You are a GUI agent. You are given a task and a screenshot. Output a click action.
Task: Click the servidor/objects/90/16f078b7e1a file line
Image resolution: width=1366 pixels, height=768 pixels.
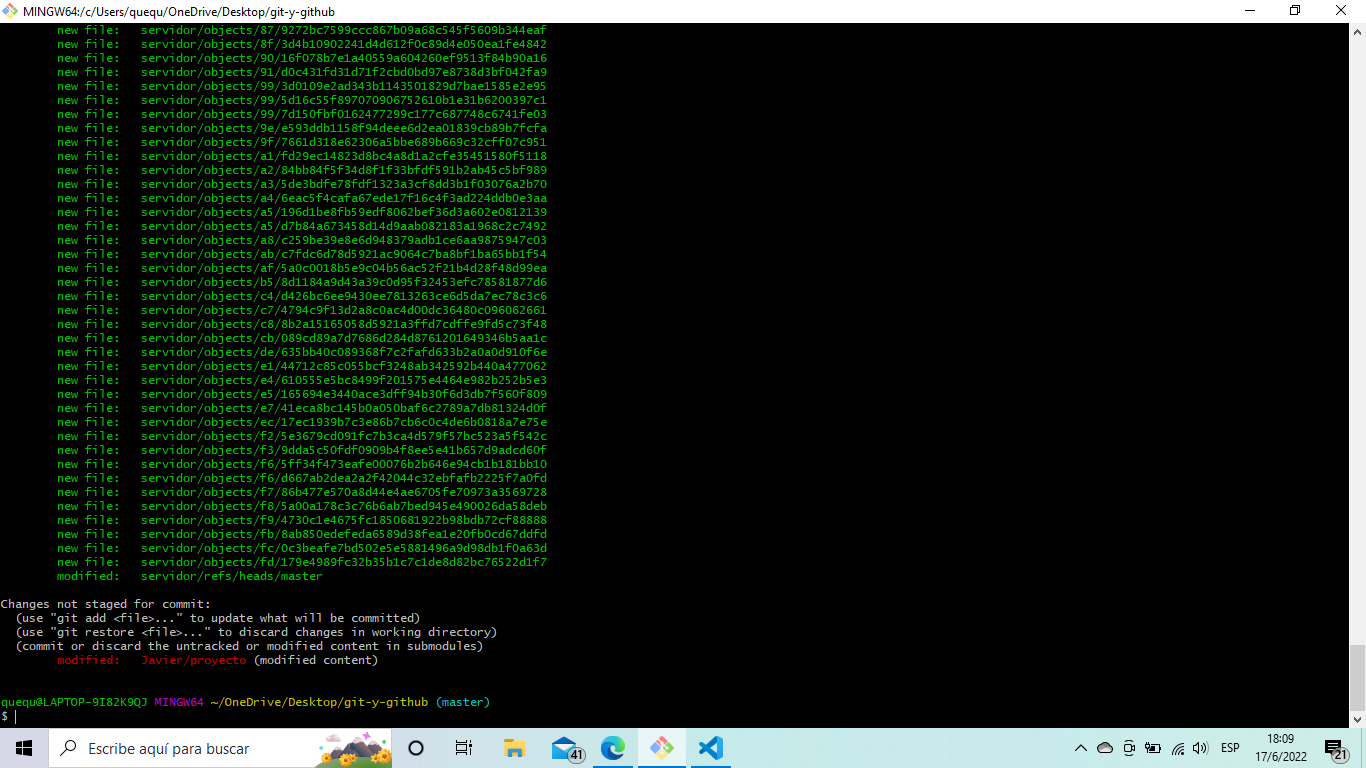(x=302, y=58)
